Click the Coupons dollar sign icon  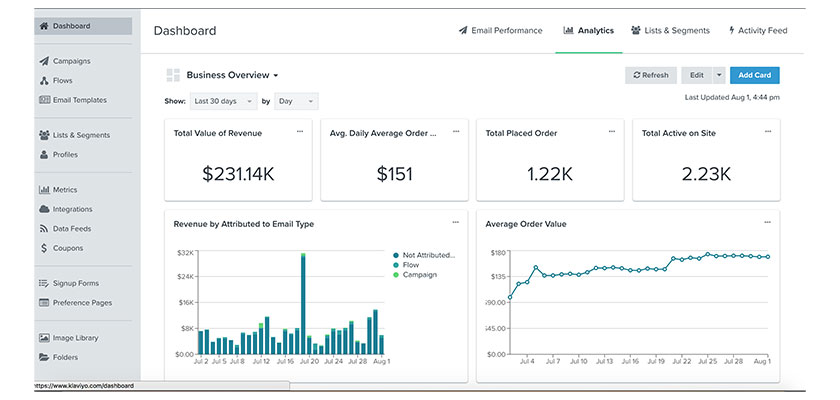tap(44, 248)
